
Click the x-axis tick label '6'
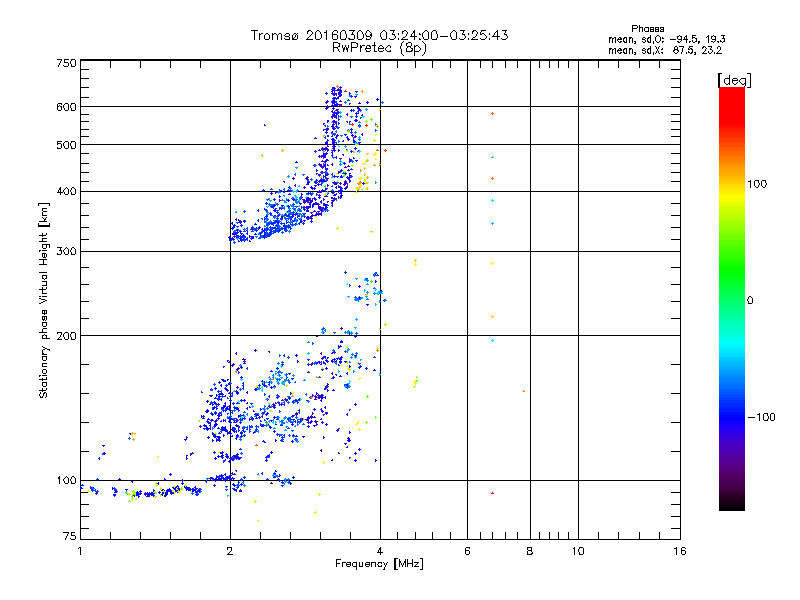click(x=467, y=551)
